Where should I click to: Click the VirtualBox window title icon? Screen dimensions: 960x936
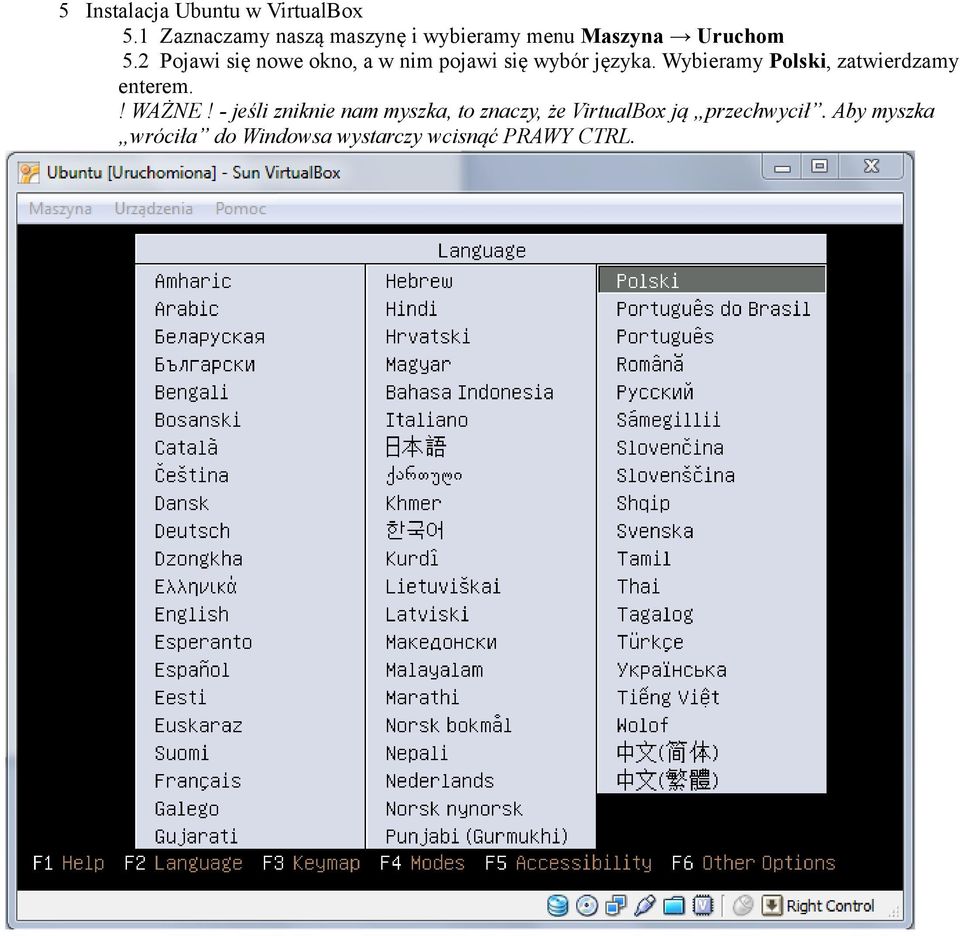point(29,173)
